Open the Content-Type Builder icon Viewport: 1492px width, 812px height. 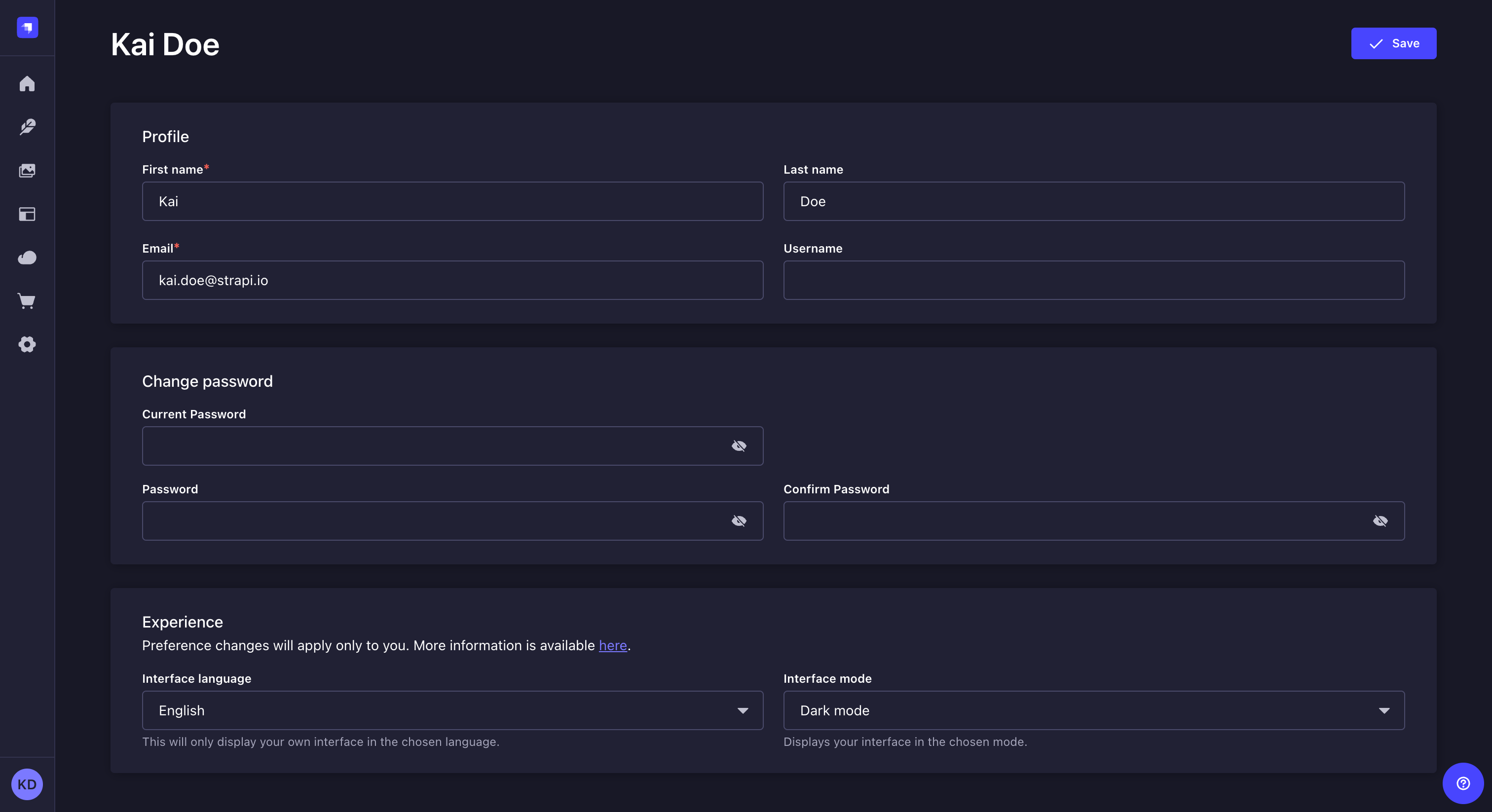(27, 214)
